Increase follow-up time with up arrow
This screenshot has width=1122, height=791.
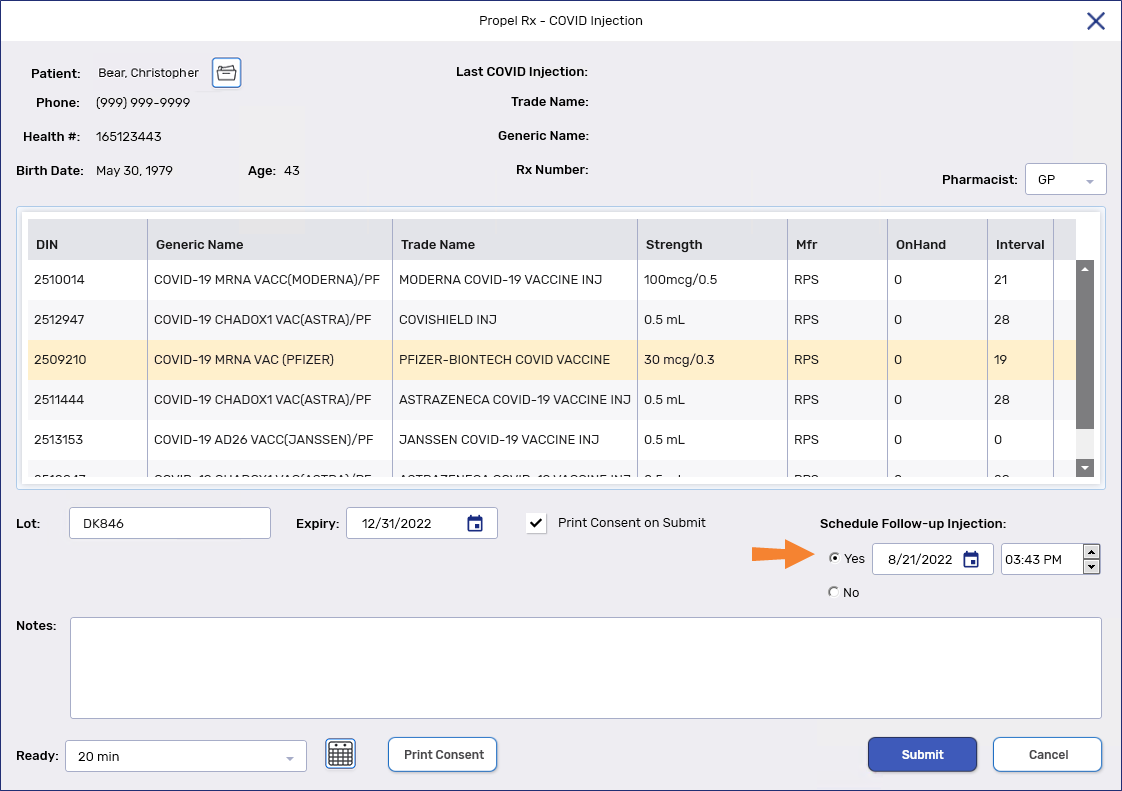tap(1092, 552)
